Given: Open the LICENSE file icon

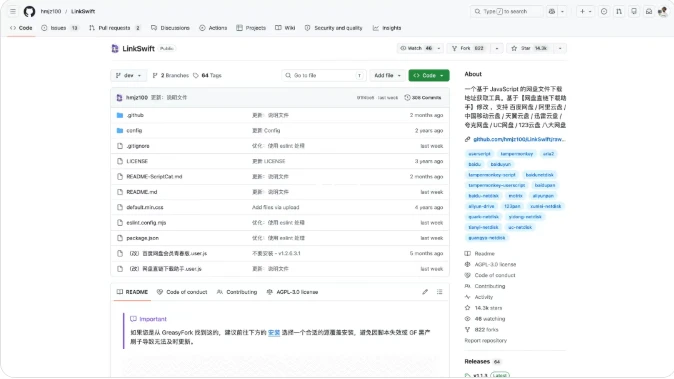Looking at the screenshot, I should pyautogui.click(x=120, y=161).
